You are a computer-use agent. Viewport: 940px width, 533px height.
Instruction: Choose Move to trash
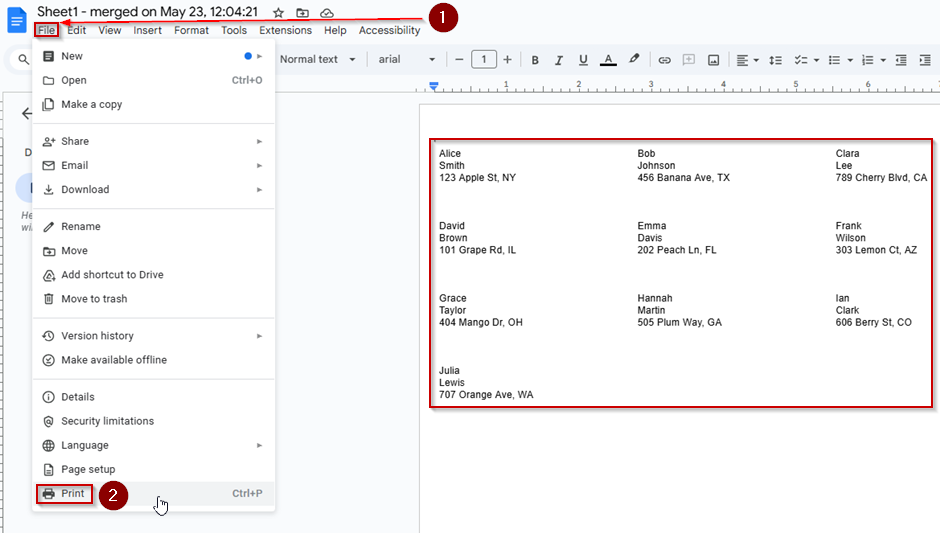[x=153, y=299]
